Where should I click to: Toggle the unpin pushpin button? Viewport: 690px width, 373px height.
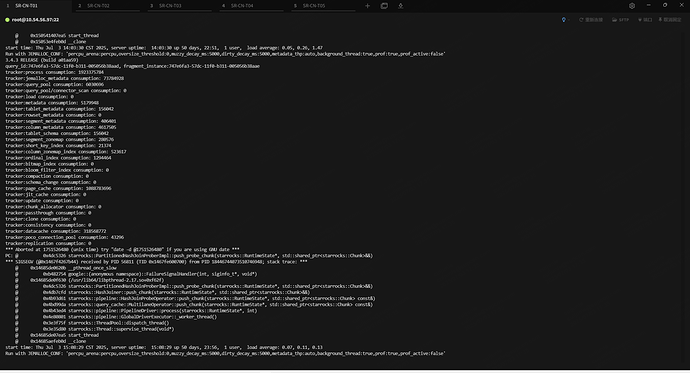670,20
